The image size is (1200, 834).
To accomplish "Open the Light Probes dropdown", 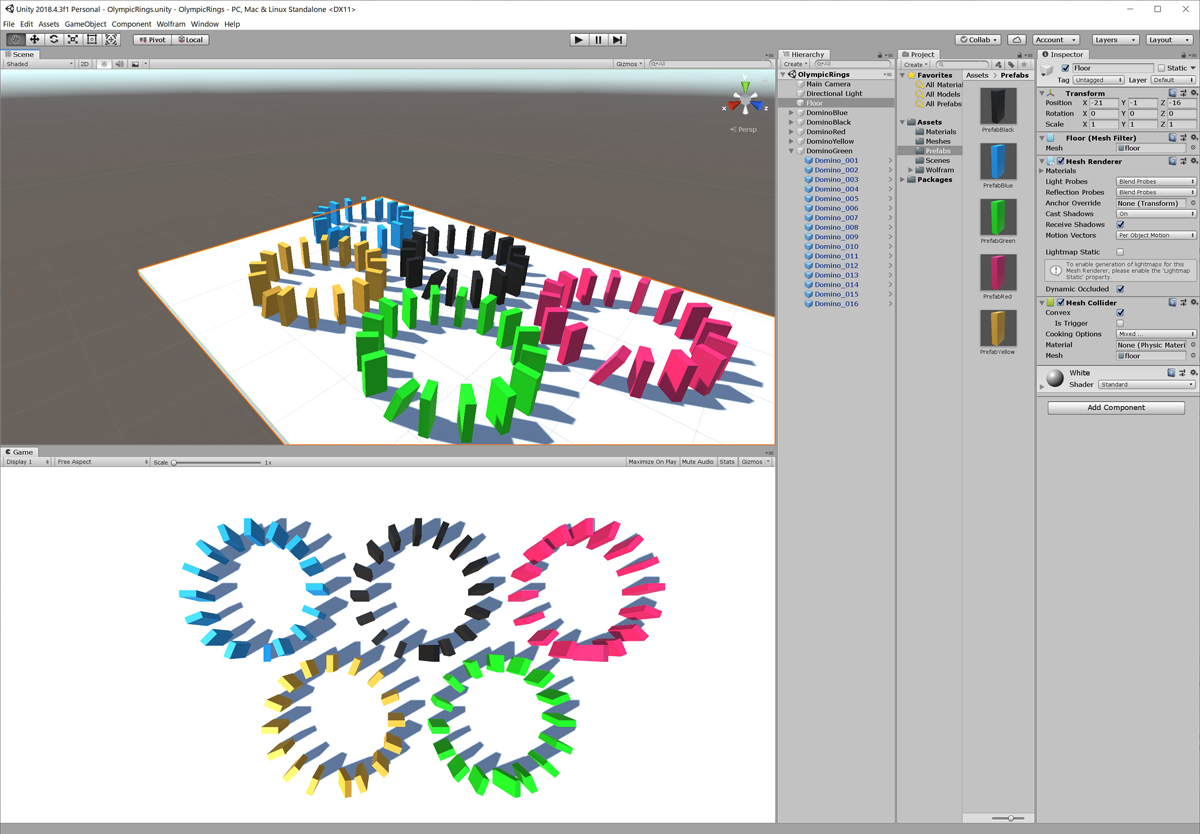I will 1156,182.
